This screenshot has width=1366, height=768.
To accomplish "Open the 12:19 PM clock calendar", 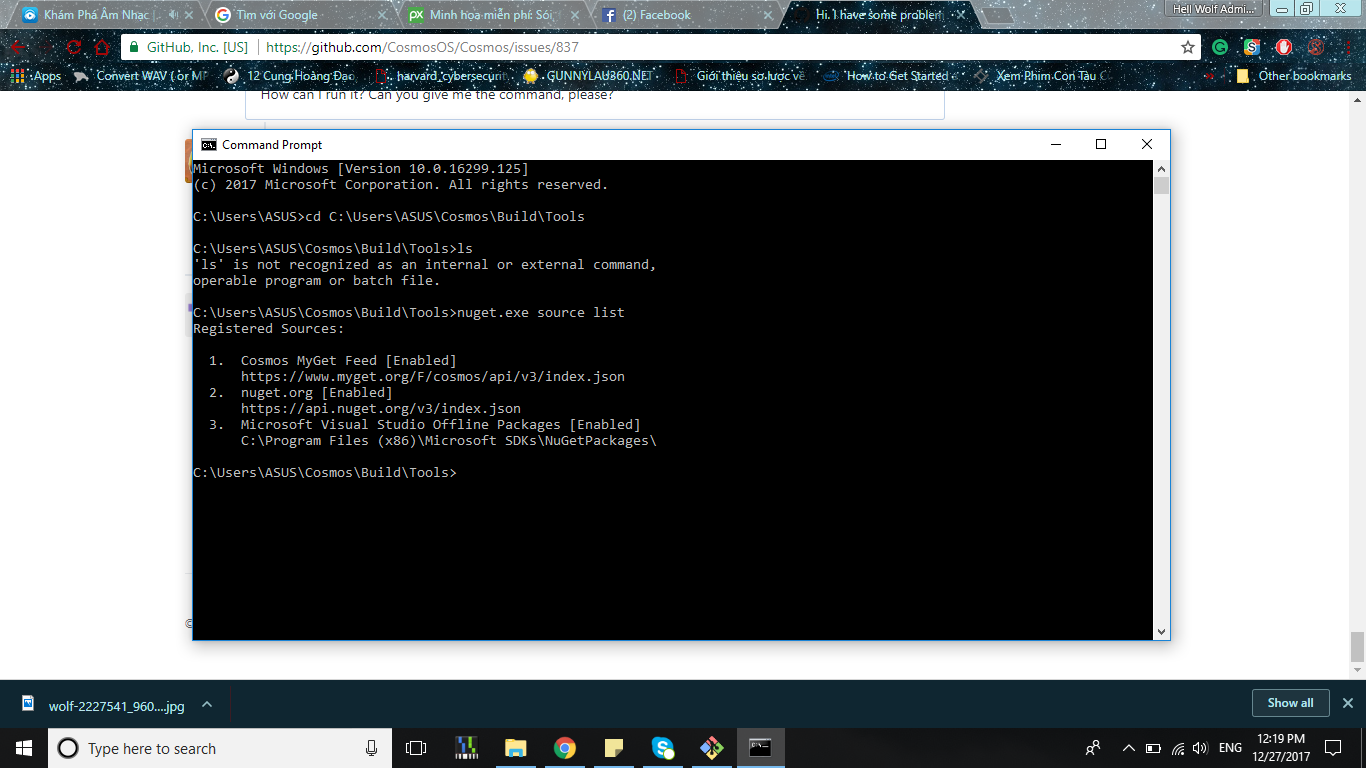I will tap(1281, 748).
